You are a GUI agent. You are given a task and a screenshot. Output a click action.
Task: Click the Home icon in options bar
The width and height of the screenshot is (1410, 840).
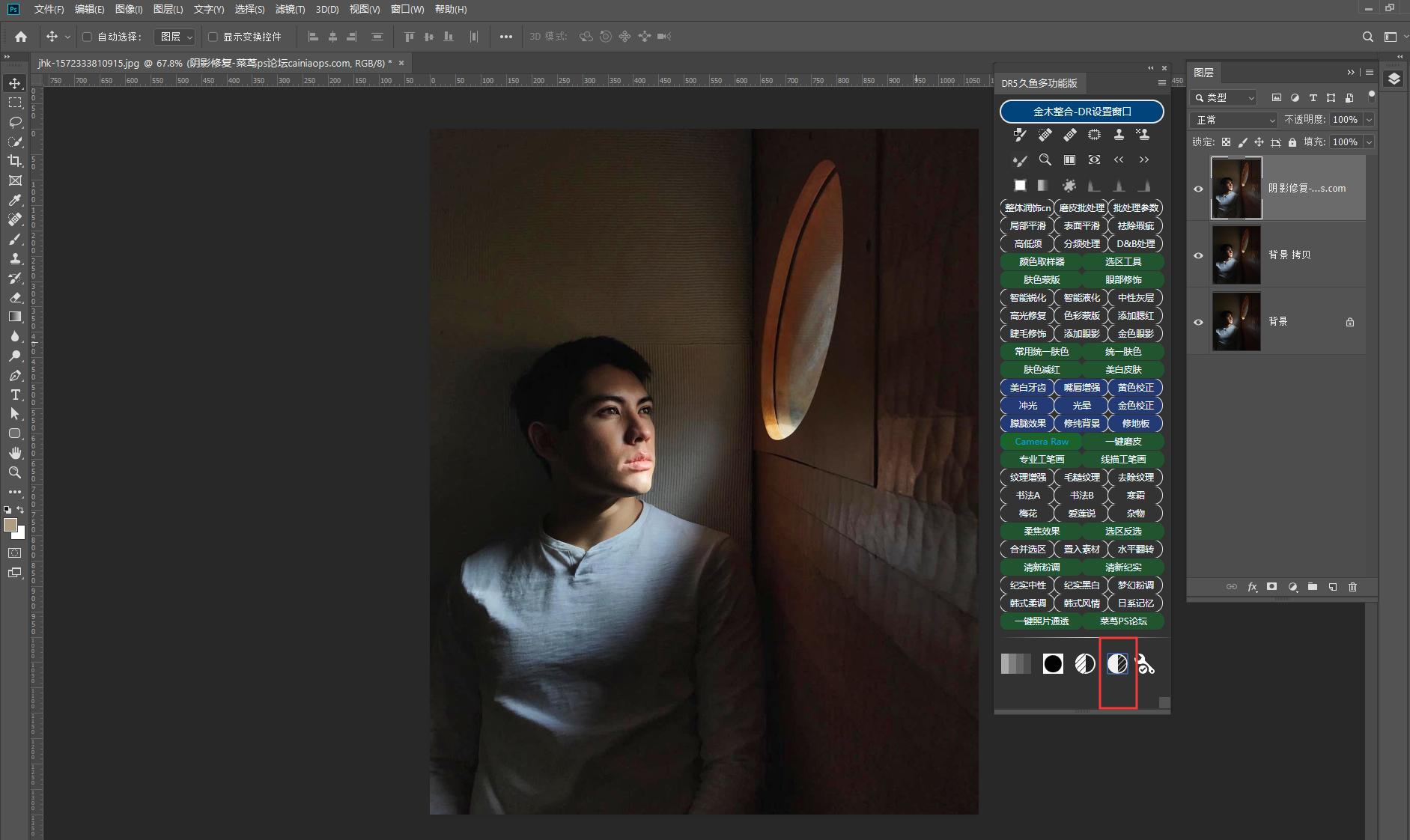pyautogui.click(x=21, y=37)
